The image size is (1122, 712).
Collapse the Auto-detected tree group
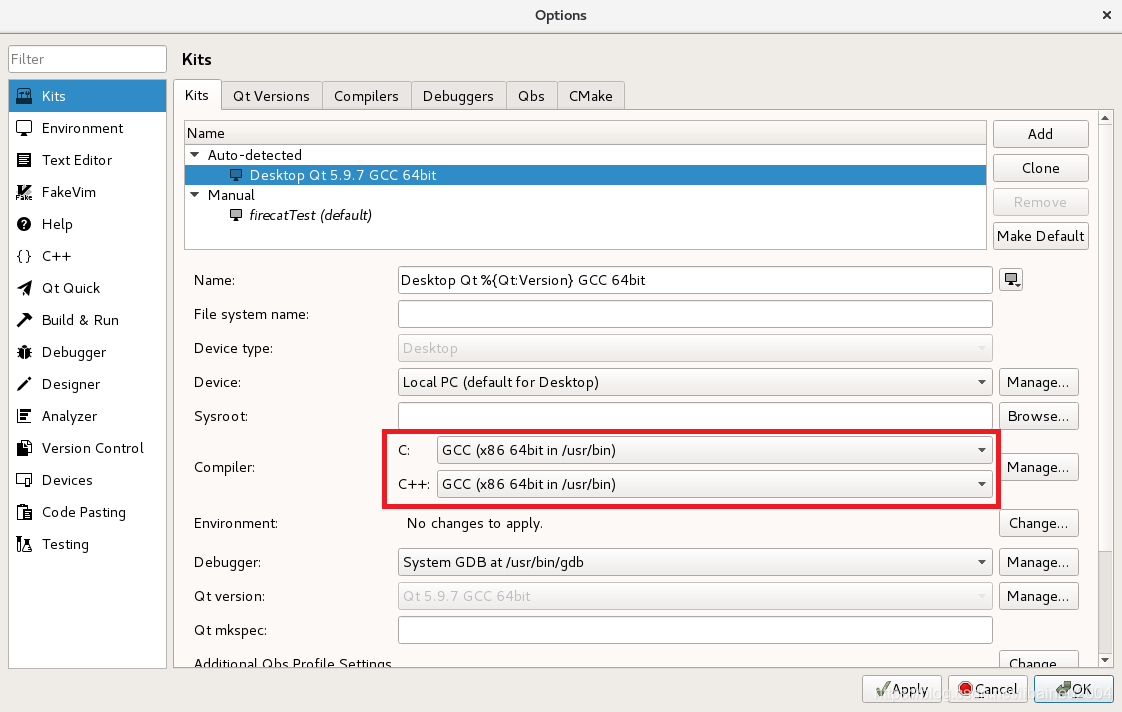[195, 155]
